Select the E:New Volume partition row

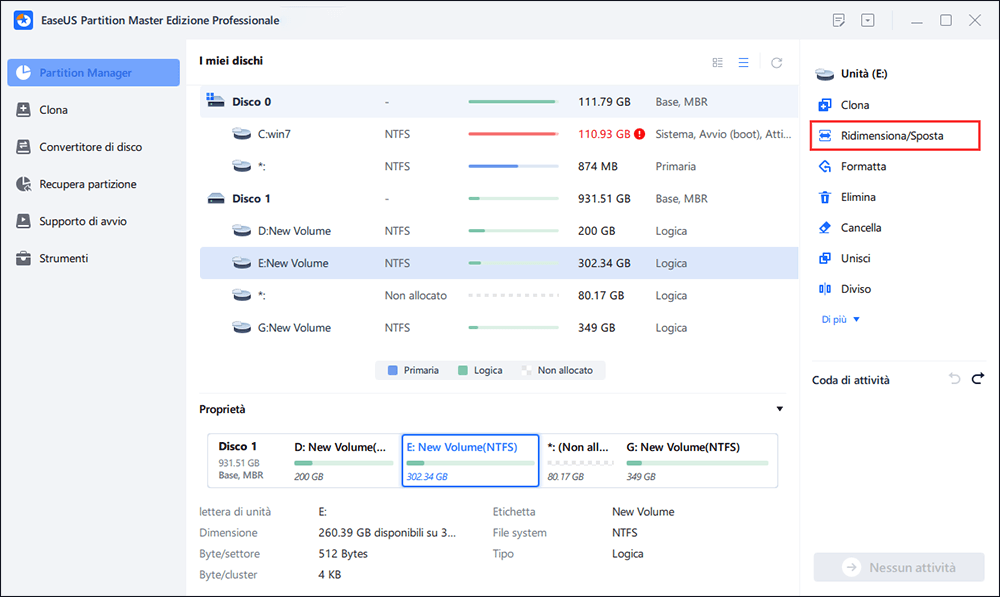499,263
